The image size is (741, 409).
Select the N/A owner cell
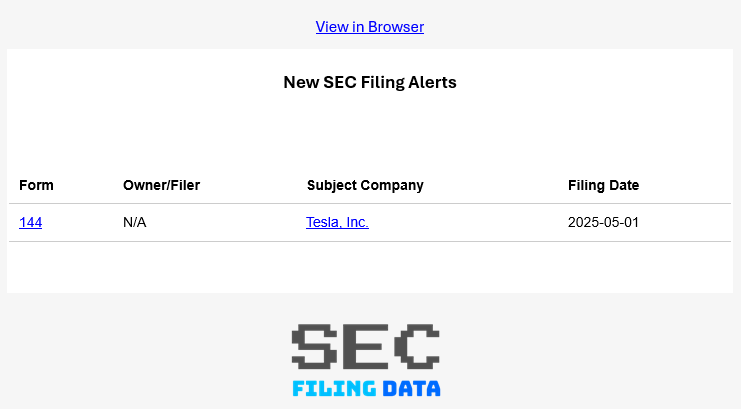pos(134,222)
